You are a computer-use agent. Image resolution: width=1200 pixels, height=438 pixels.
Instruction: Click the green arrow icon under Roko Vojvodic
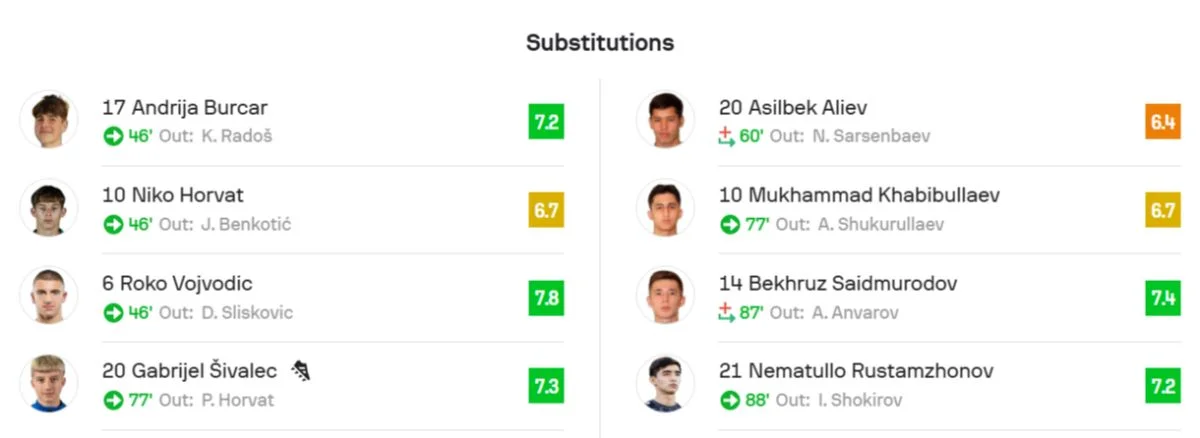pyautogui.click(x=112, y=312)
